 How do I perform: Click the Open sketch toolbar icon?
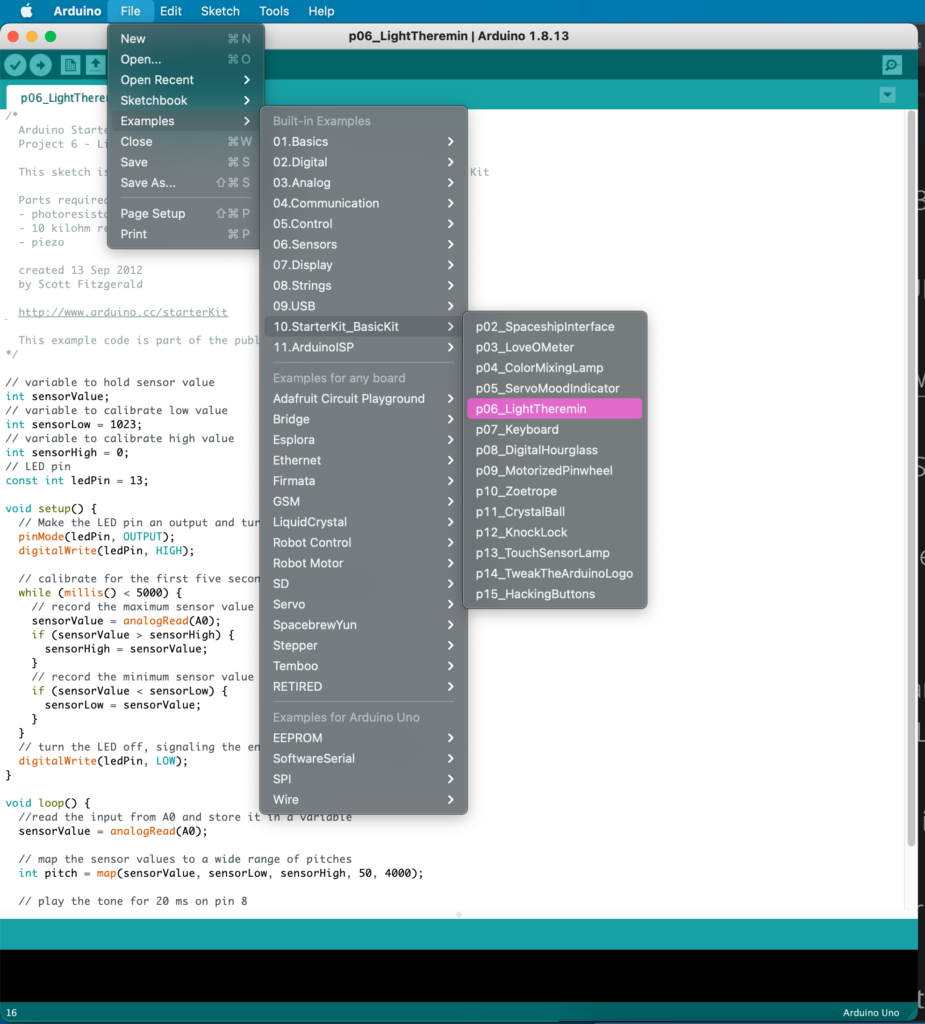95,65
